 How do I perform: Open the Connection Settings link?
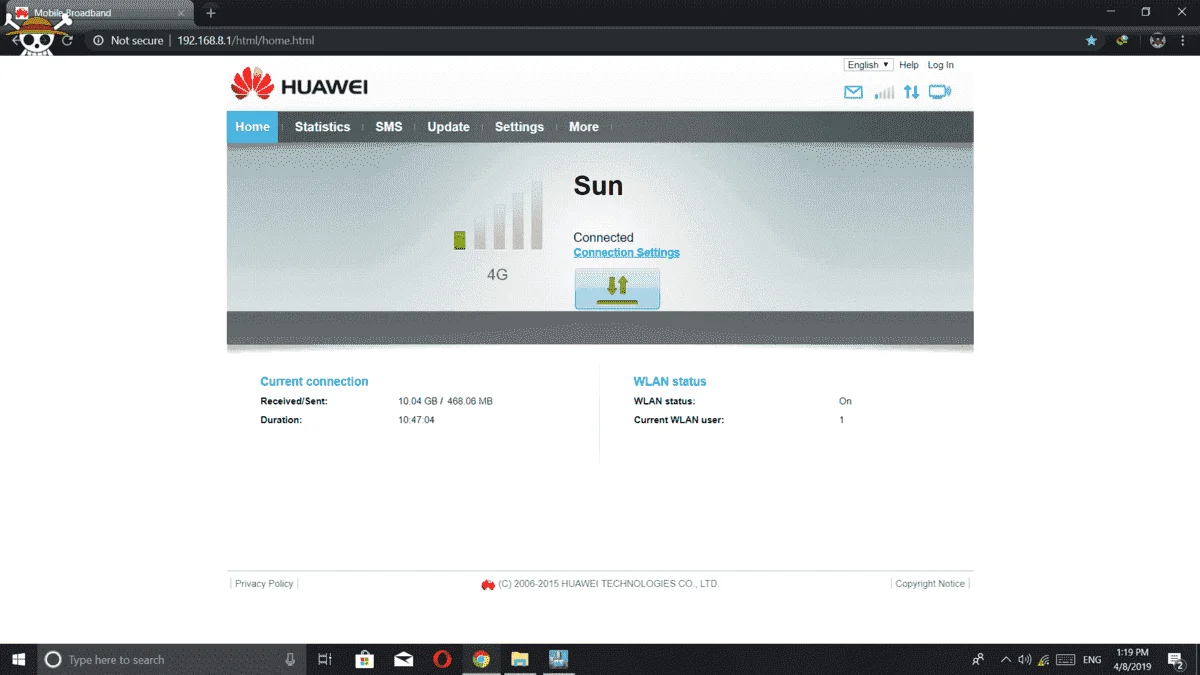(x=626, y=253)
